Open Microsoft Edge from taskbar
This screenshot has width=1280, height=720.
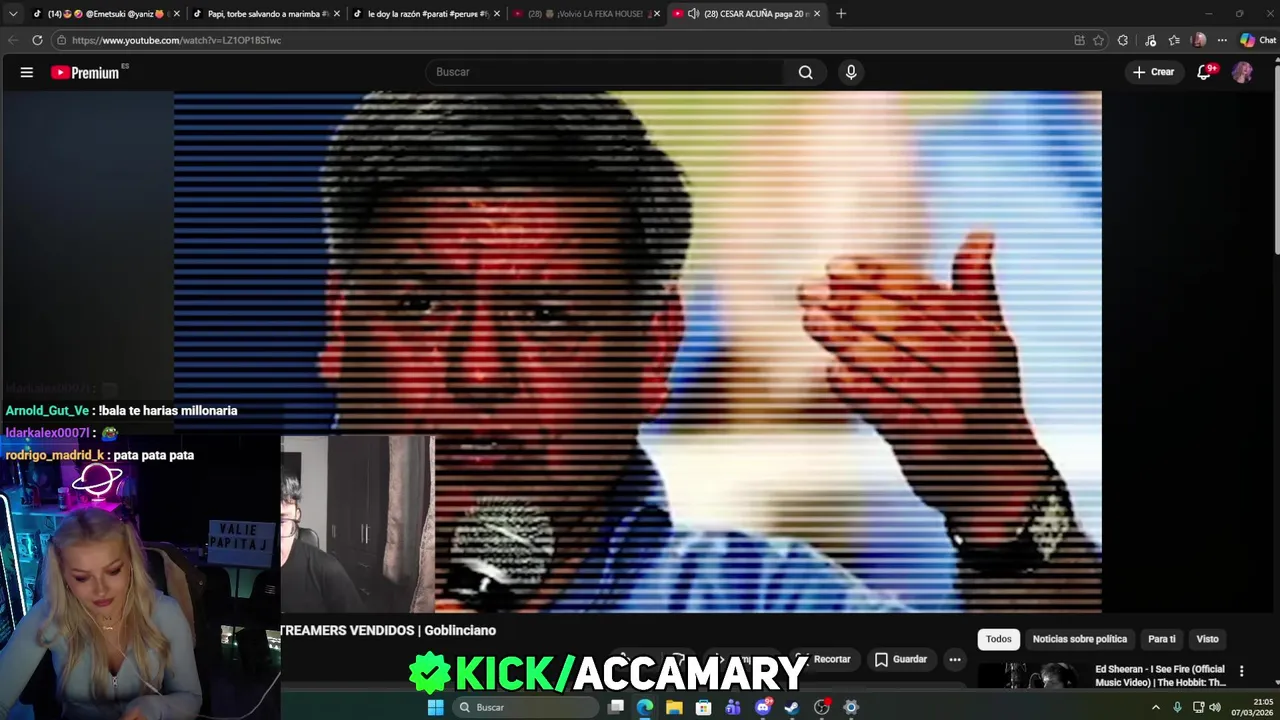click(645, 707)
